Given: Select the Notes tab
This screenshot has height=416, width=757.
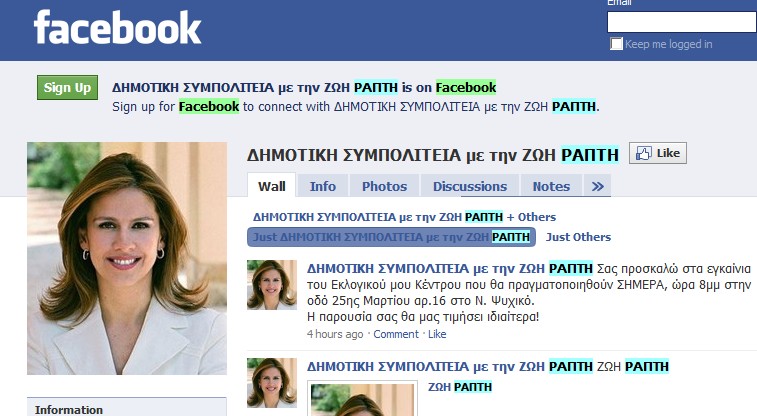Looking at the screenshot, I should coord(551,186).
